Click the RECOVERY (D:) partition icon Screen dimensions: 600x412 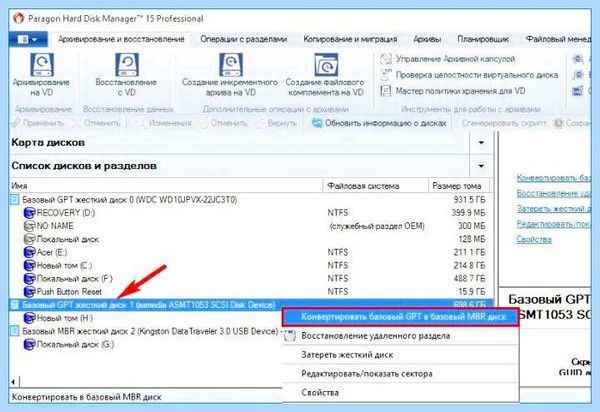[29, 213]
